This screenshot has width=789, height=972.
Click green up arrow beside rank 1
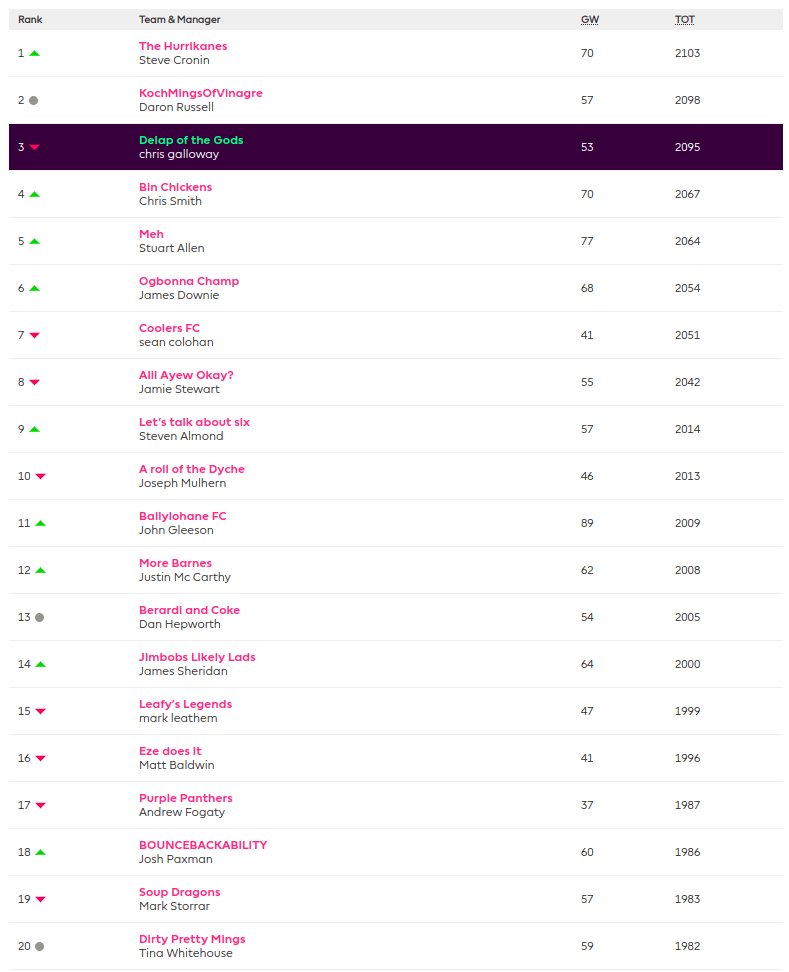(x=34, y=53)
